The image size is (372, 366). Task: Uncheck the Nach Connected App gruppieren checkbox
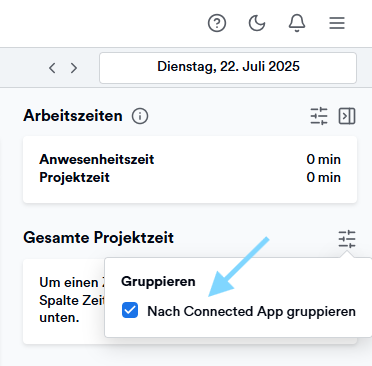(x=130, y=310)
